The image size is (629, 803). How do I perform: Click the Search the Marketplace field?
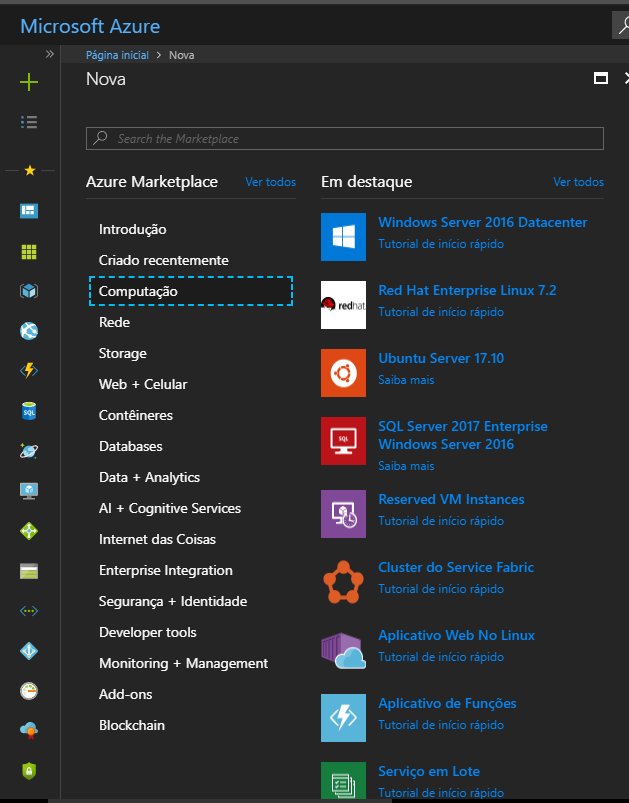point(345,138)
